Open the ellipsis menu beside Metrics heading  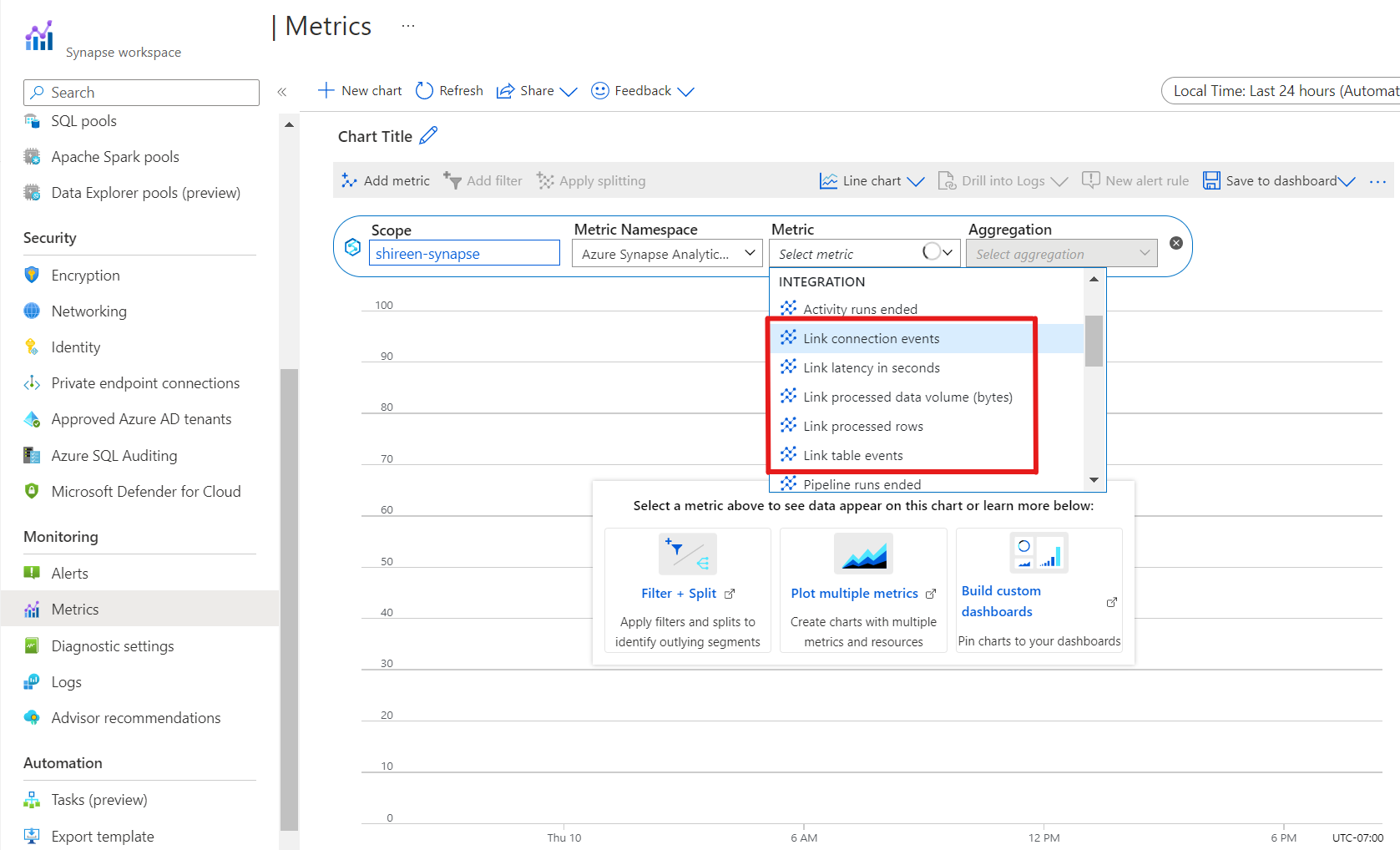click(x=407, y=26)
